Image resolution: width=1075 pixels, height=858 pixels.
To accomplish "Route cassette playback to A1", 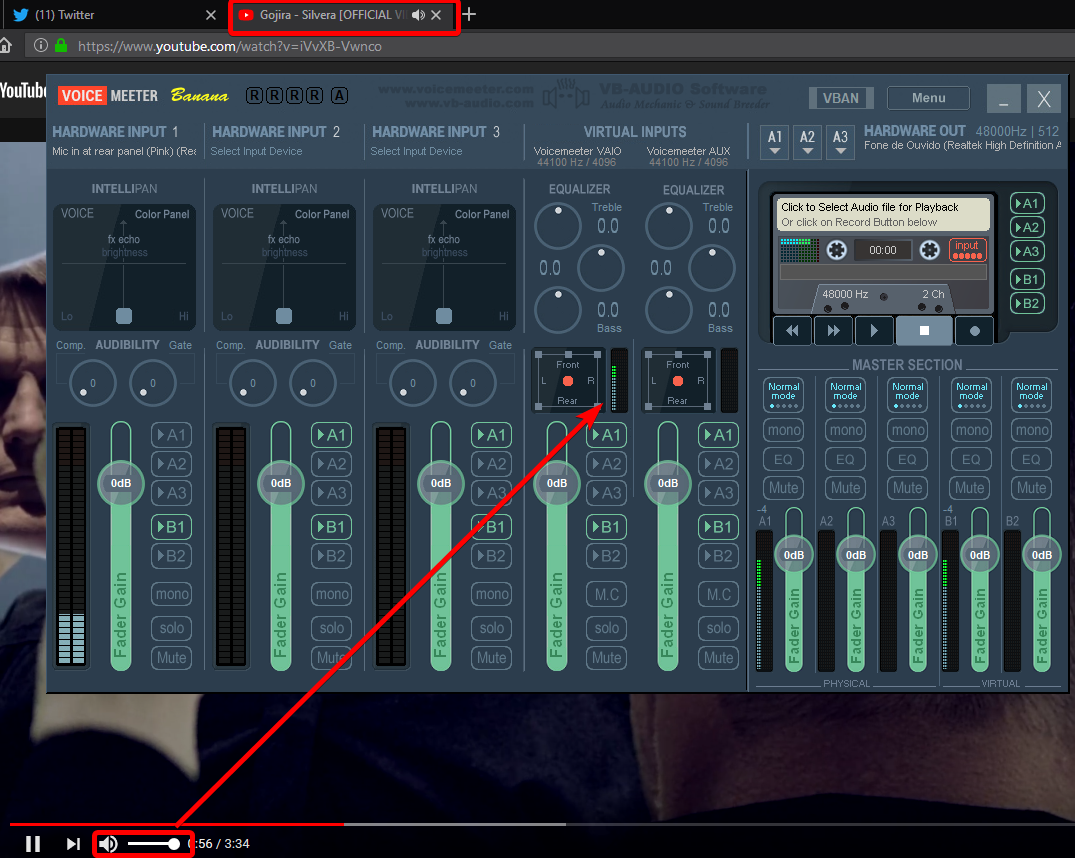I will [x=1027, y=203].
